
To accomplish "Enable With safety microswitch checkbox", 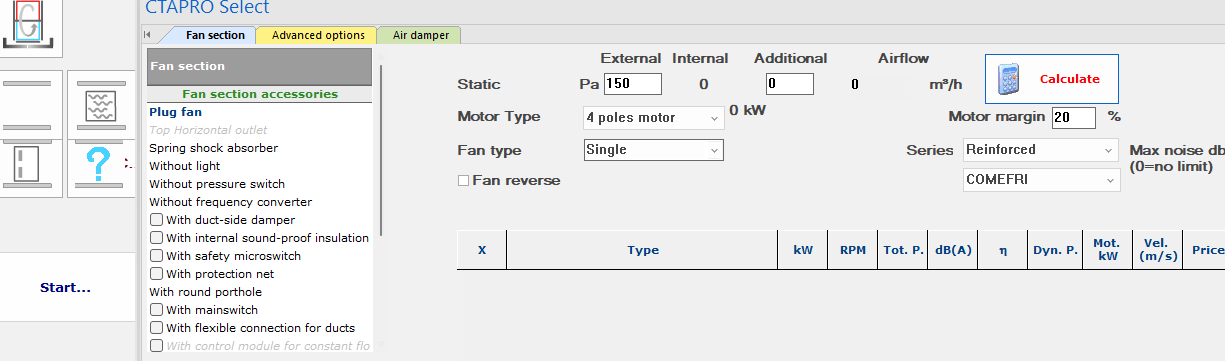I will [x=156, y=256].
